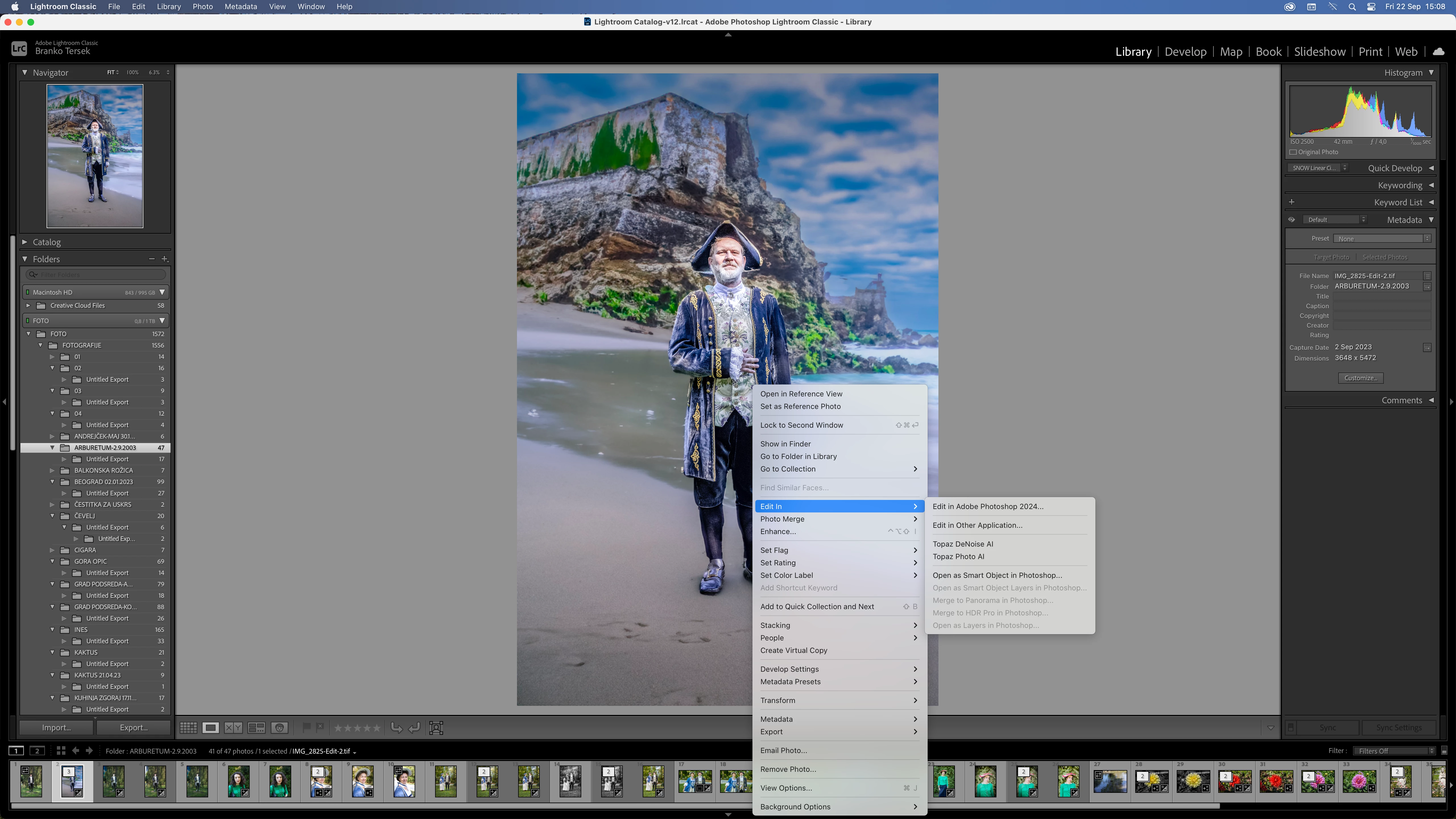The height and width of the screenshot is (819, 1456).
Task: Switch to Grid view icon
Action: pos(188,728)
